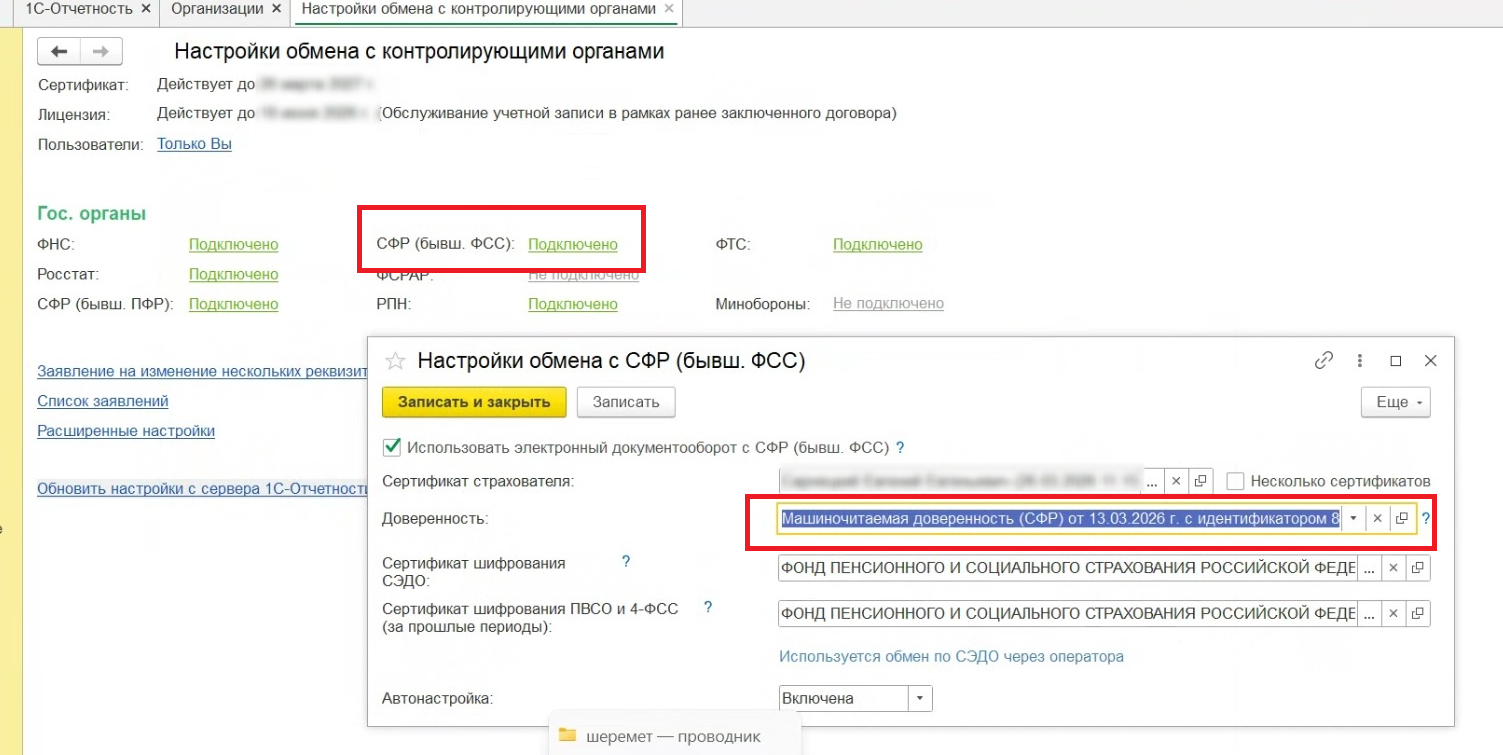This screenshot has height=755, width=1503.
Task: Click the Сертификат: label in the main window
Action: coord(83,85)
